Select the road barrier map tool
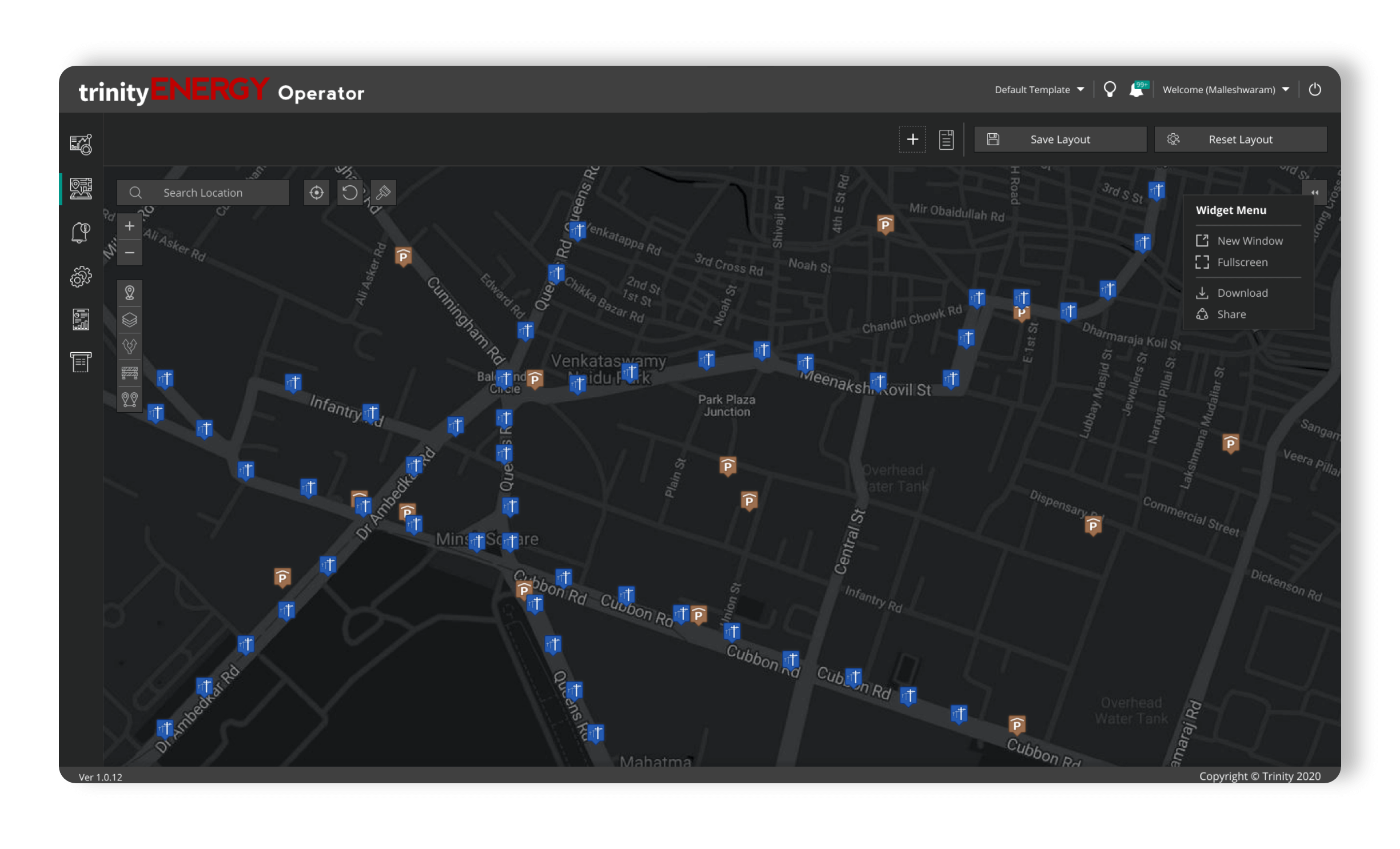This screenshot has height=849, width=1400. pos(130,373)
